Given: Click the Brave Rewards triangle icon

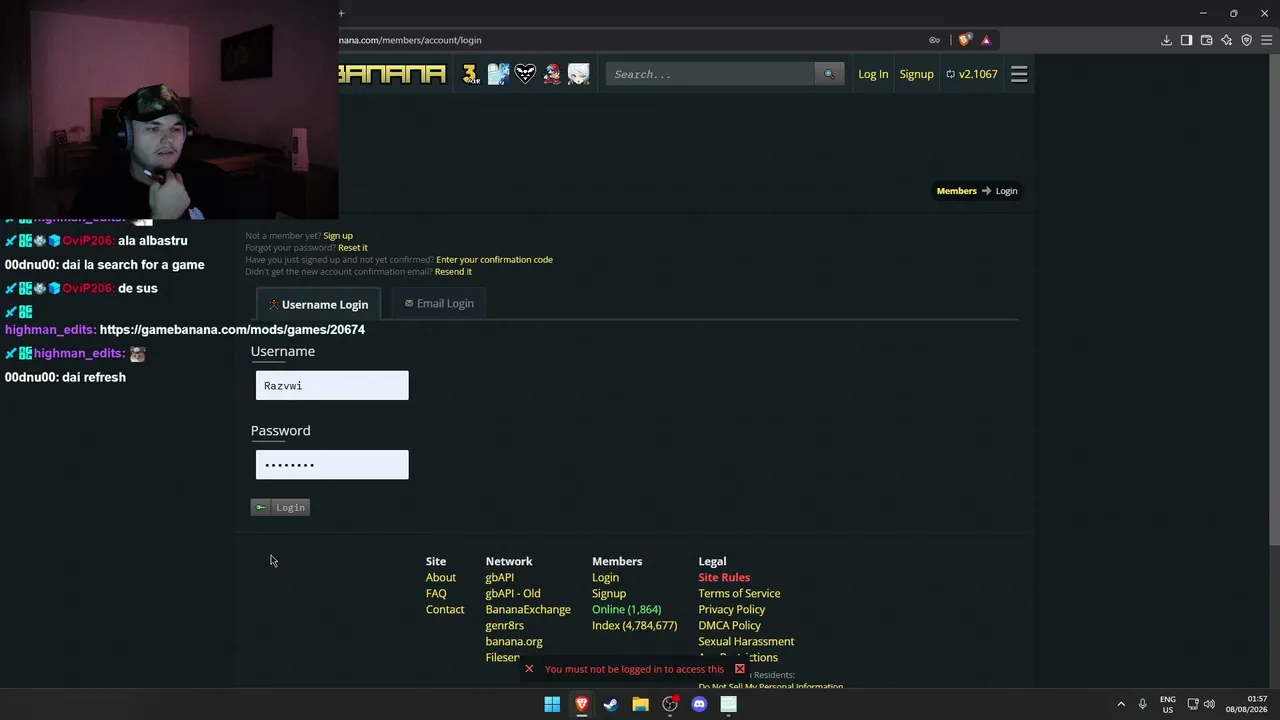Looking at the screenshot, I should tap(986, 40).
